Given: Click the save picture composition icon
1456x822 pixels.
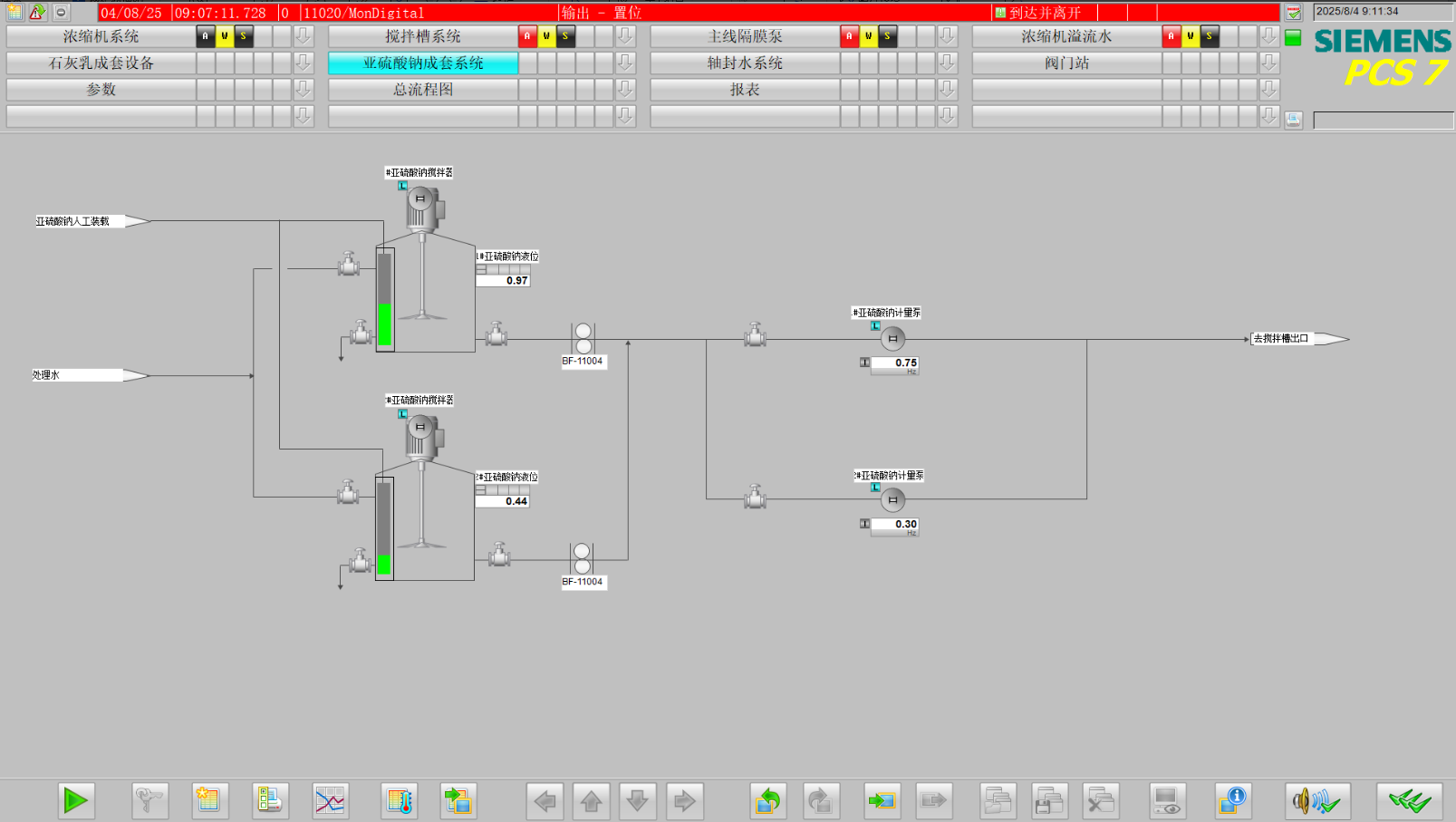Looking at the screenshot, I should click(x=1049, y=800).
